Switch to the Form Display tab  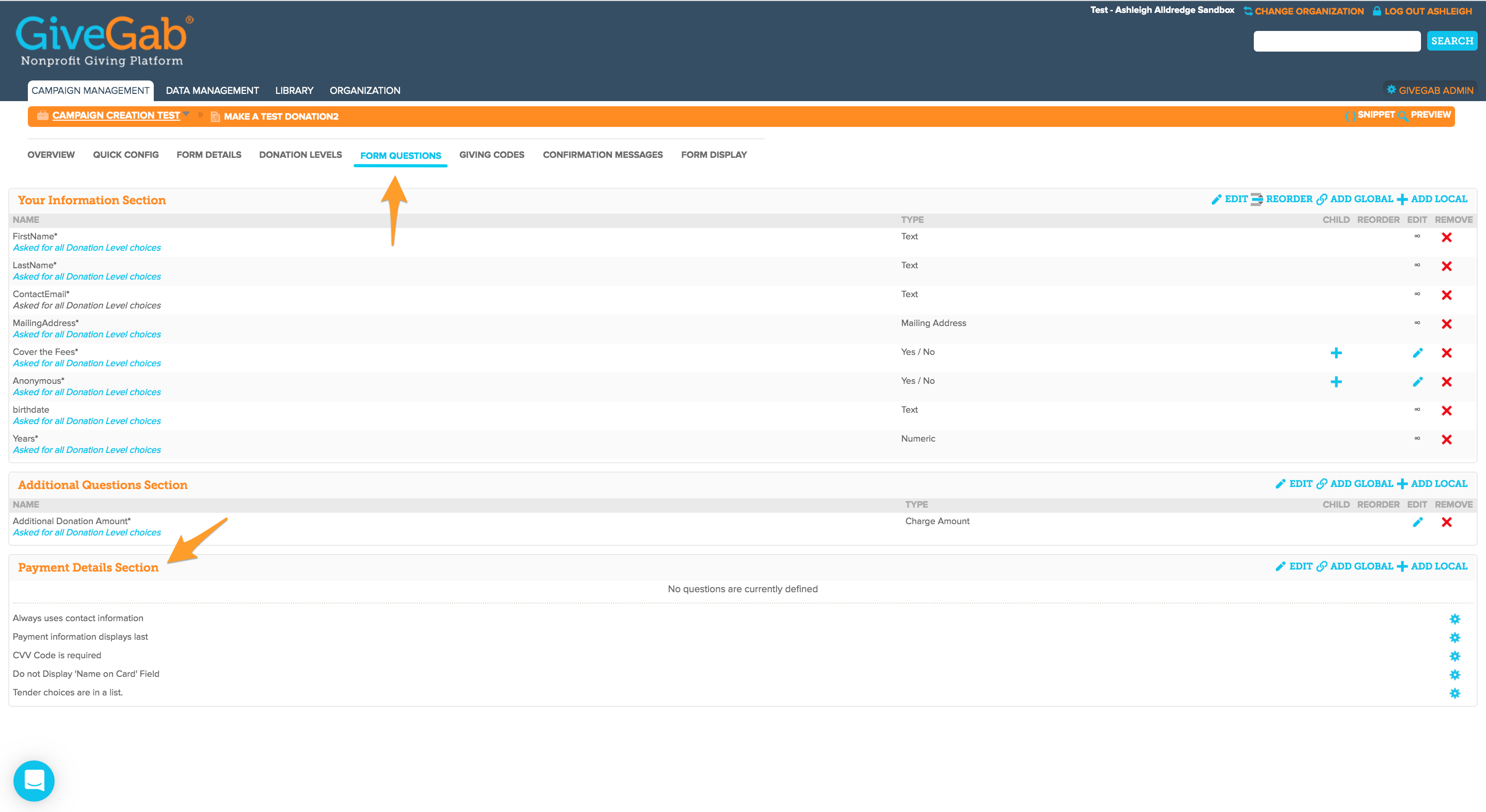click(714, 155)
